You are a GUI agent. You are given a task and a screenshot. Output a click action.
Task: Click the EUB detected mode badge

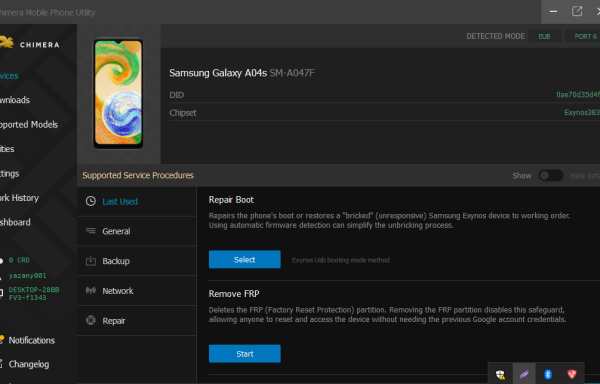[544, 36]
